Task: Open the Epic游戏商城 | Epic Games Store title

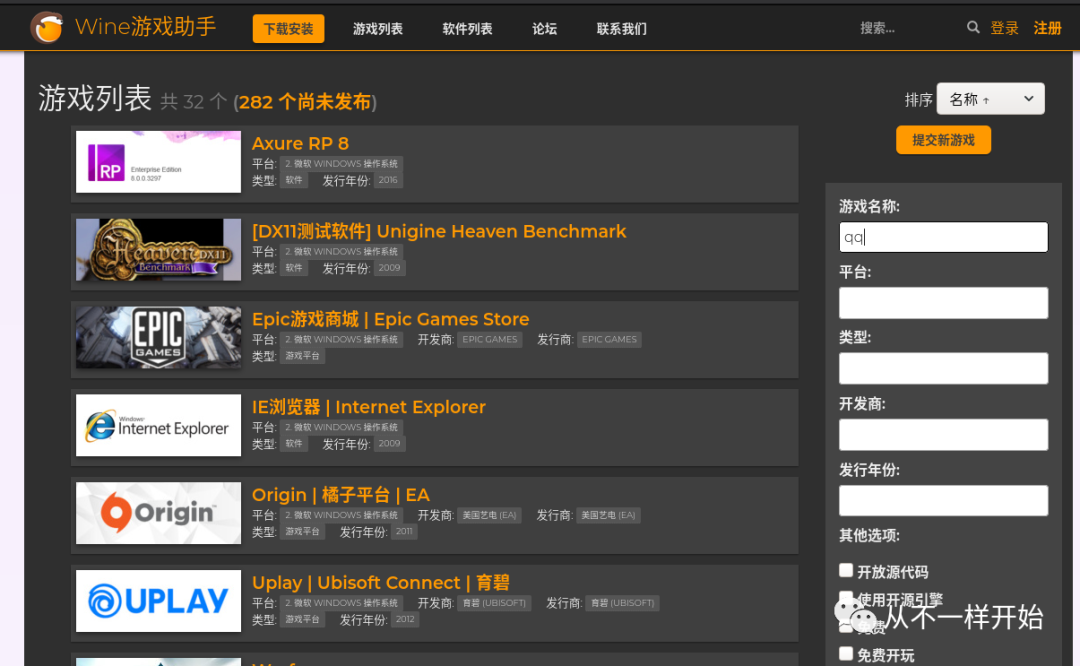Action: pyautogui.click(x=391, y=320)
